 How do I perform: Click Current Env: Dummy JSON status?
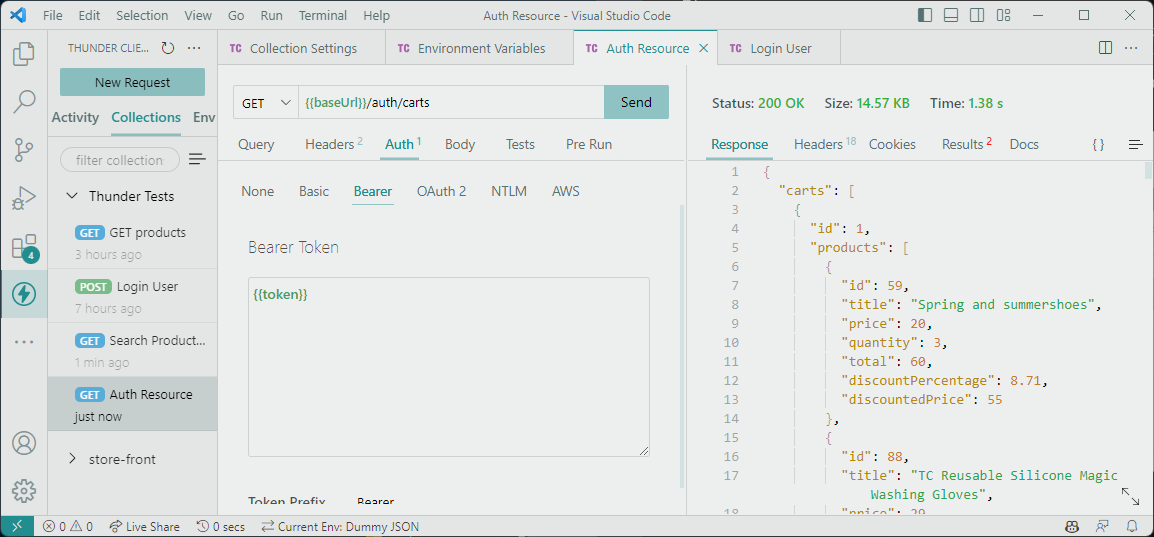point(340,527)
